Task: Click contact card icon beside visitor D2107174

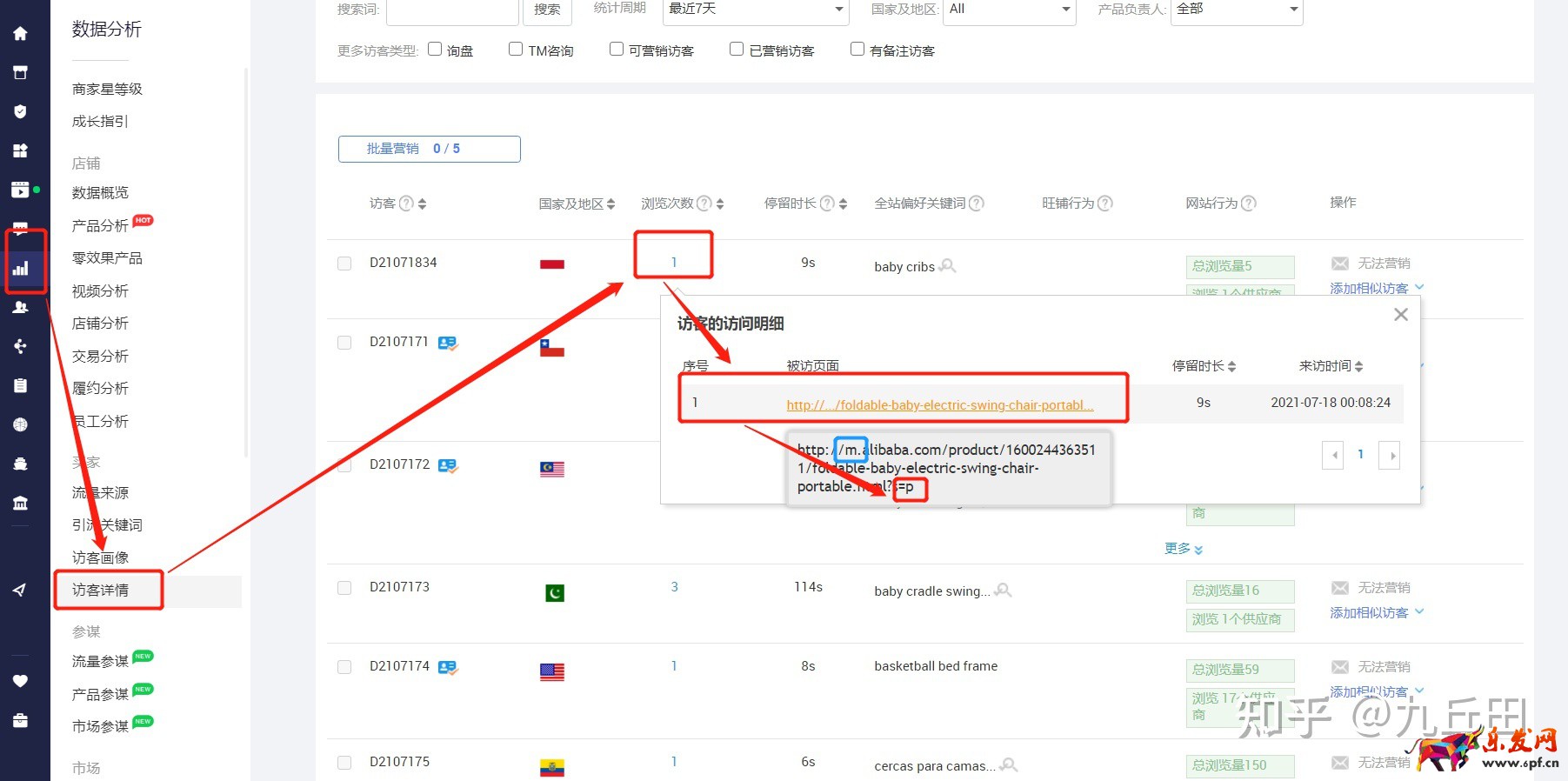Action: 447,667
